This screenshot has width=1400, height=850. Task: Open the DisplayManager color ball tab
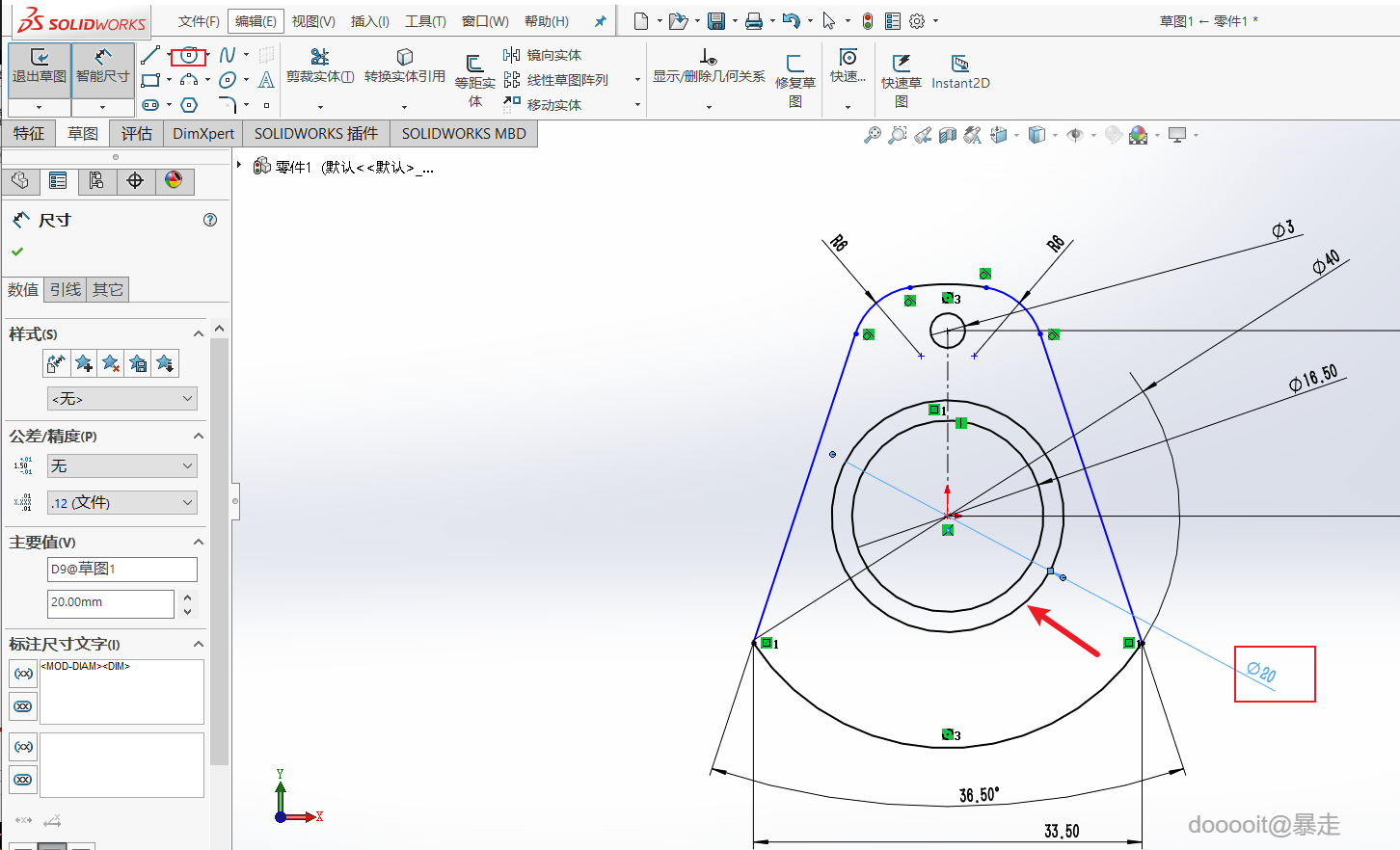(x=174, y=181)
